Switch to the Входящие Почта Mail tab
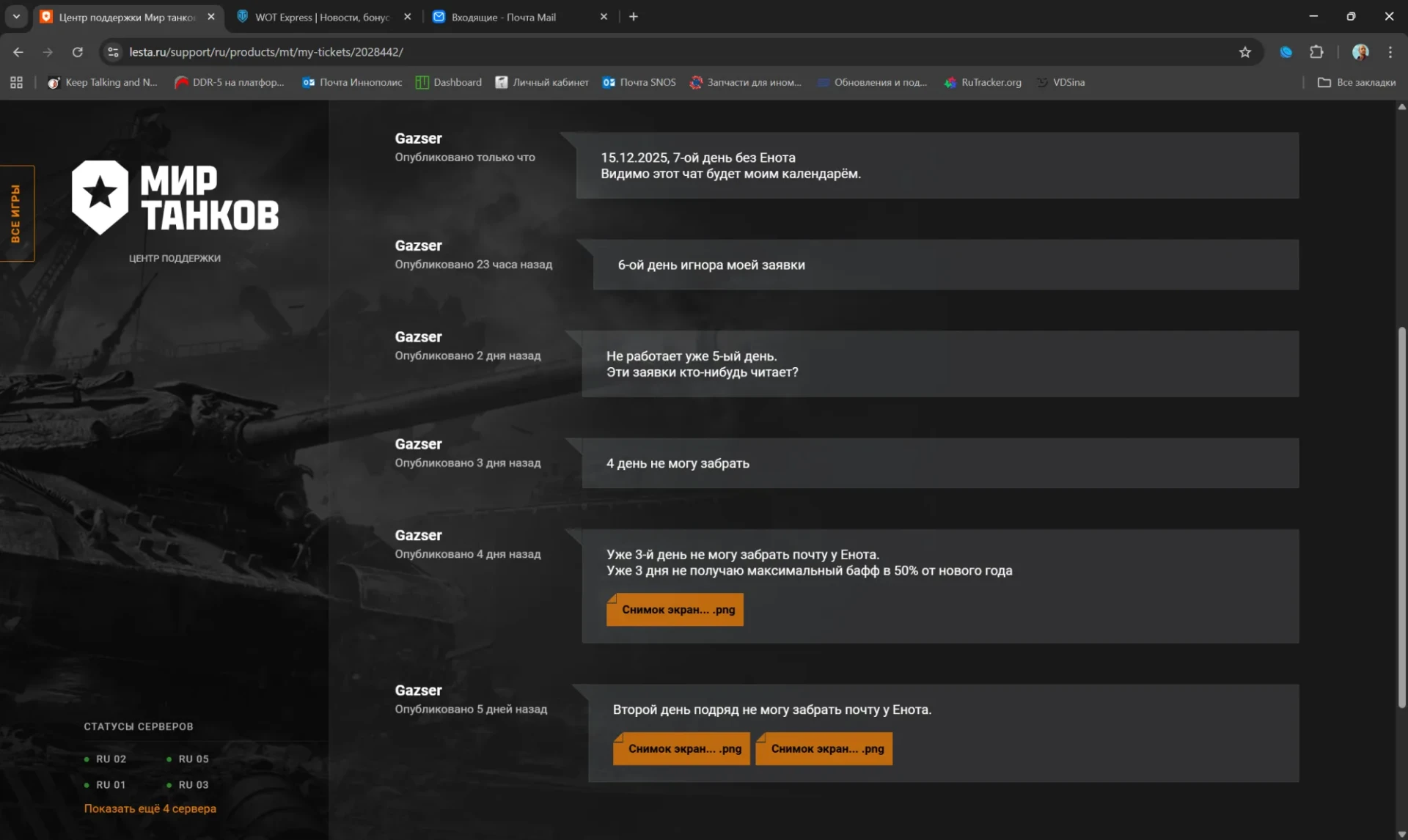1408x840 pixels. pyautogui.click(x=503, y=17)
